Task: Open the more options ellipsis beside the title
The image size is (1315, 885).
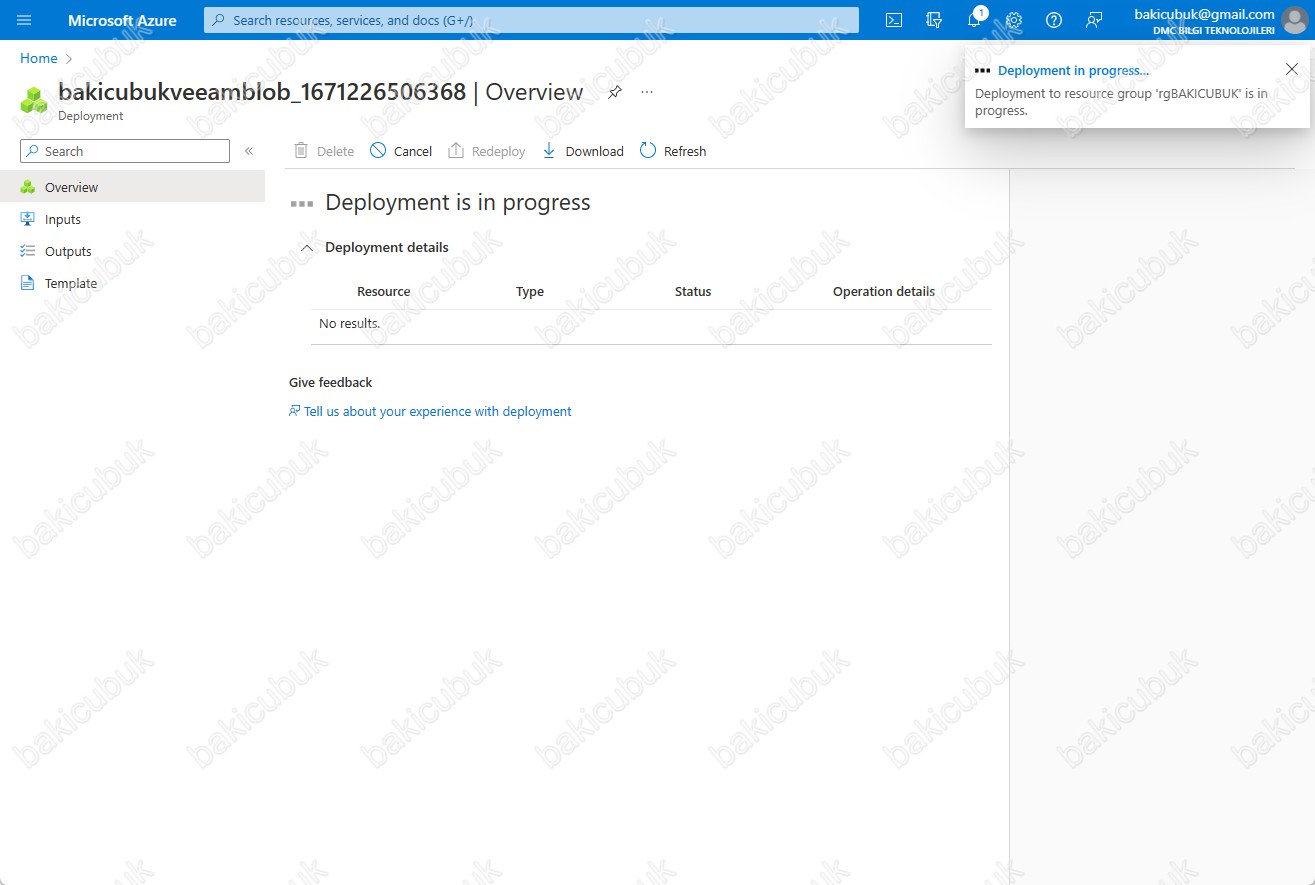Action: [x=647, y=92]
